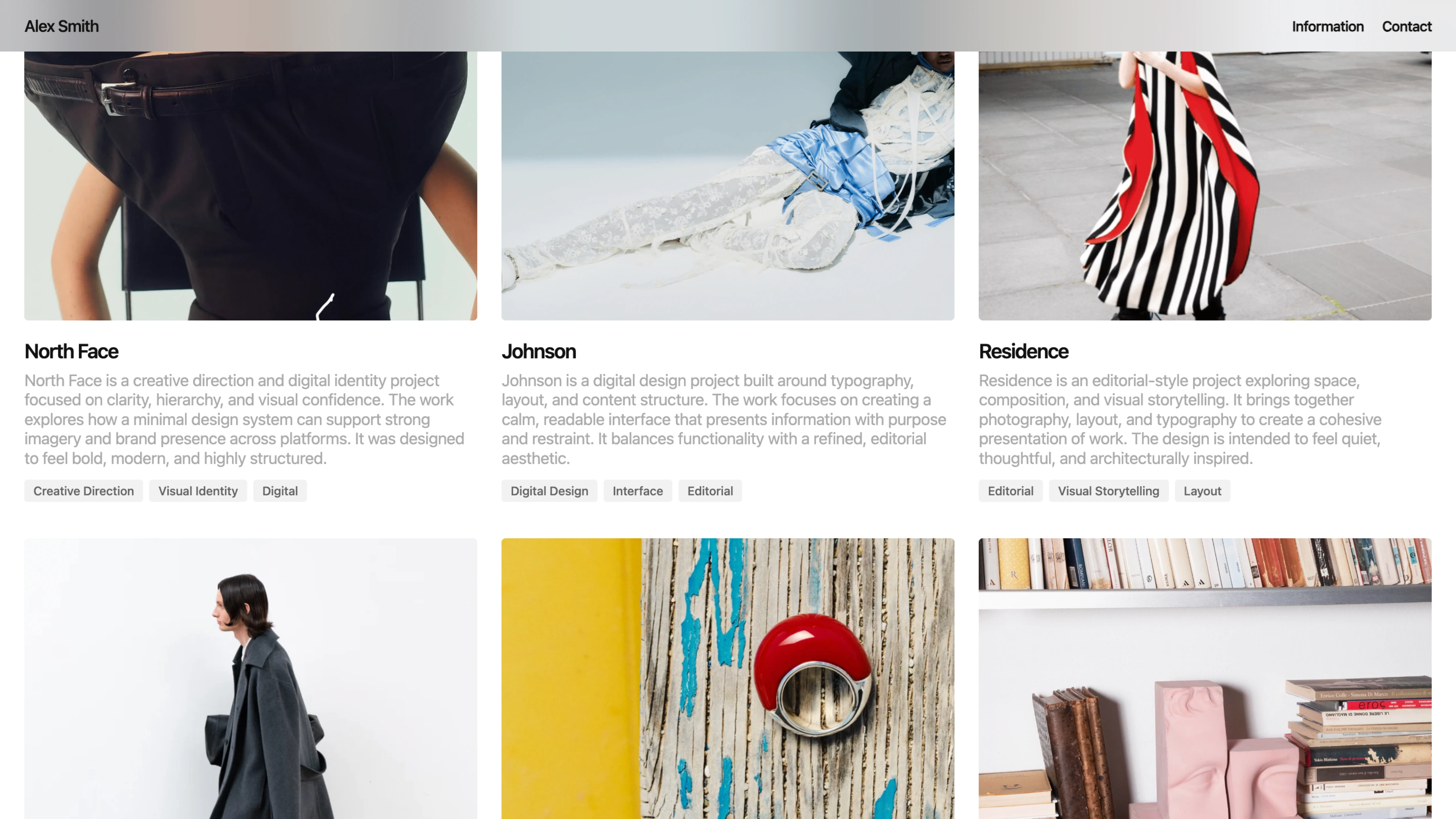Choose the Interface tag
1456x819 pixels.
pos(638,491)
